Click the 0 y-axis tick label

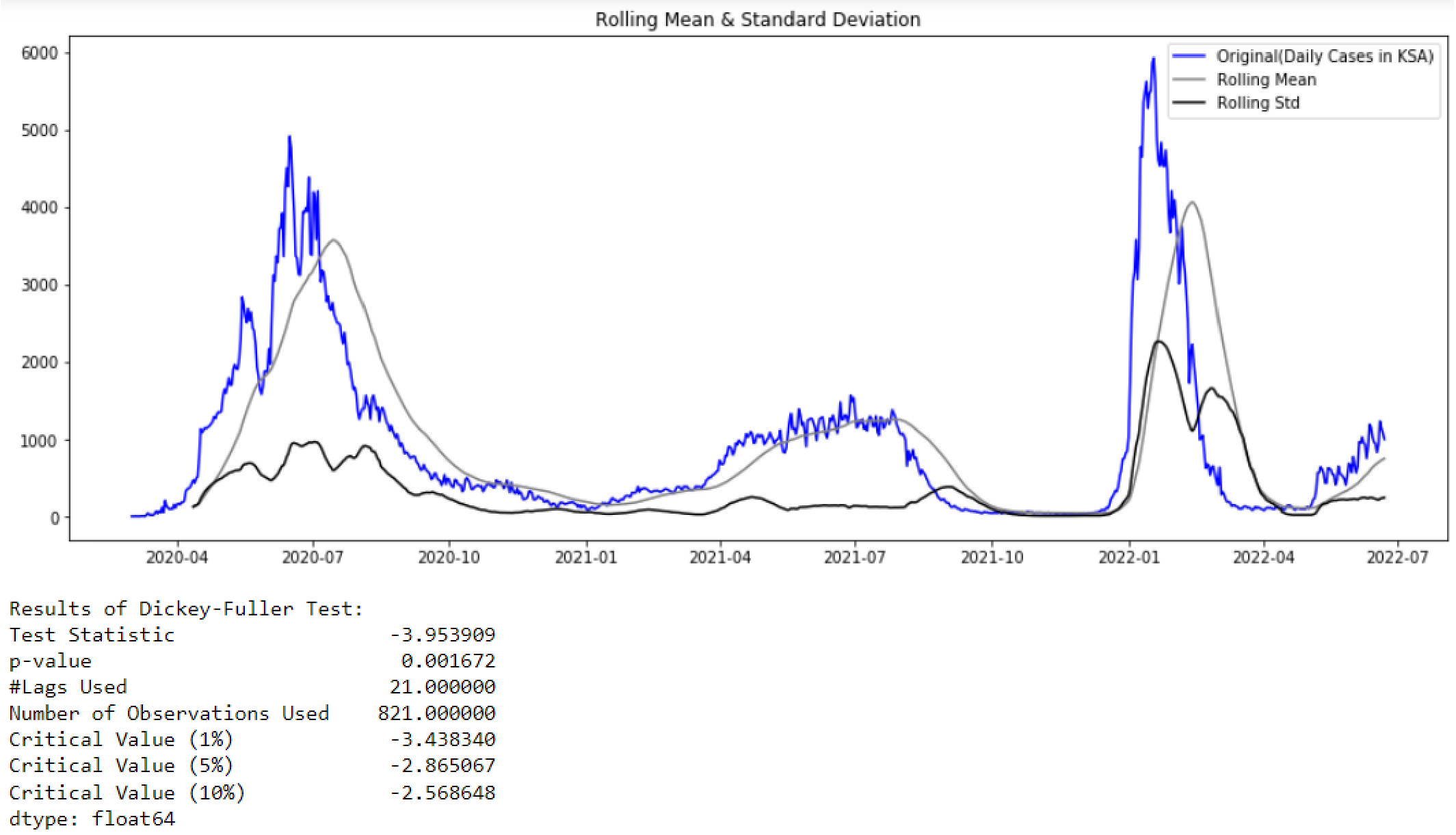(55, 518)
